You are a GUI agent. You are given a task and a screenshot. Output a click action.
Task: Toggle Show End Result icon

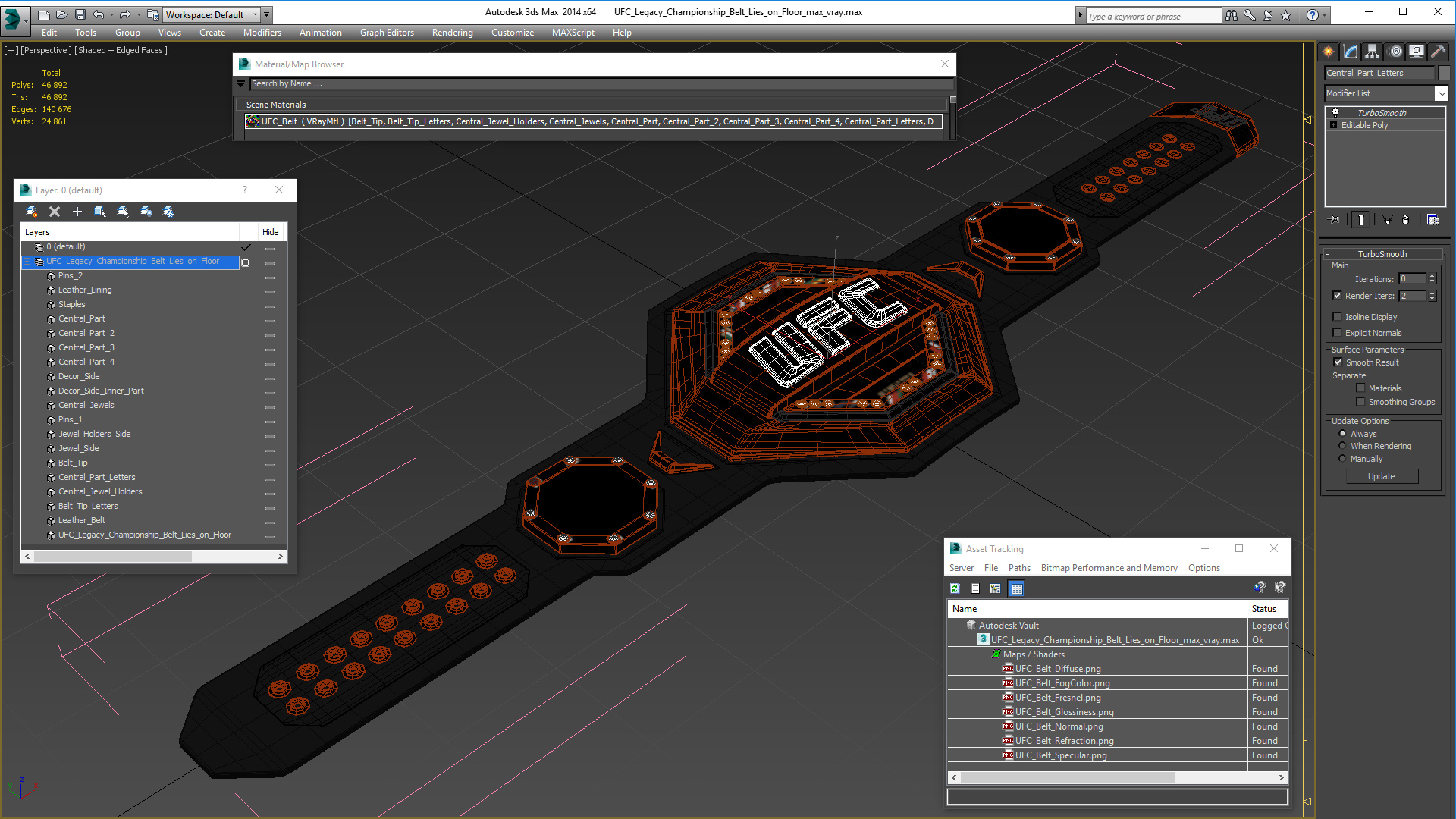[1361, 219]
